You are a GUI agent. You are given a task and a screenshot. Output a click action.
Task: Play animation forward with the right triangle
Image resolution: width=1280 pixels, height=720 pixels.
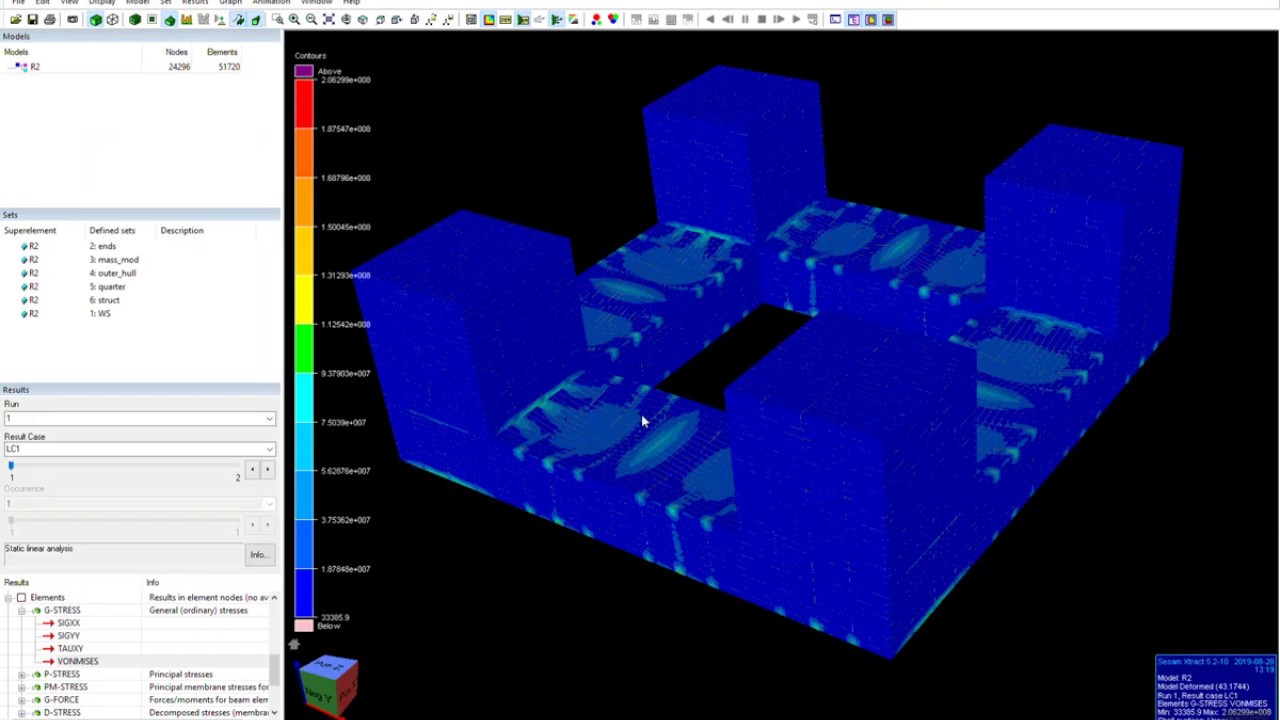(x=796, y=19)
